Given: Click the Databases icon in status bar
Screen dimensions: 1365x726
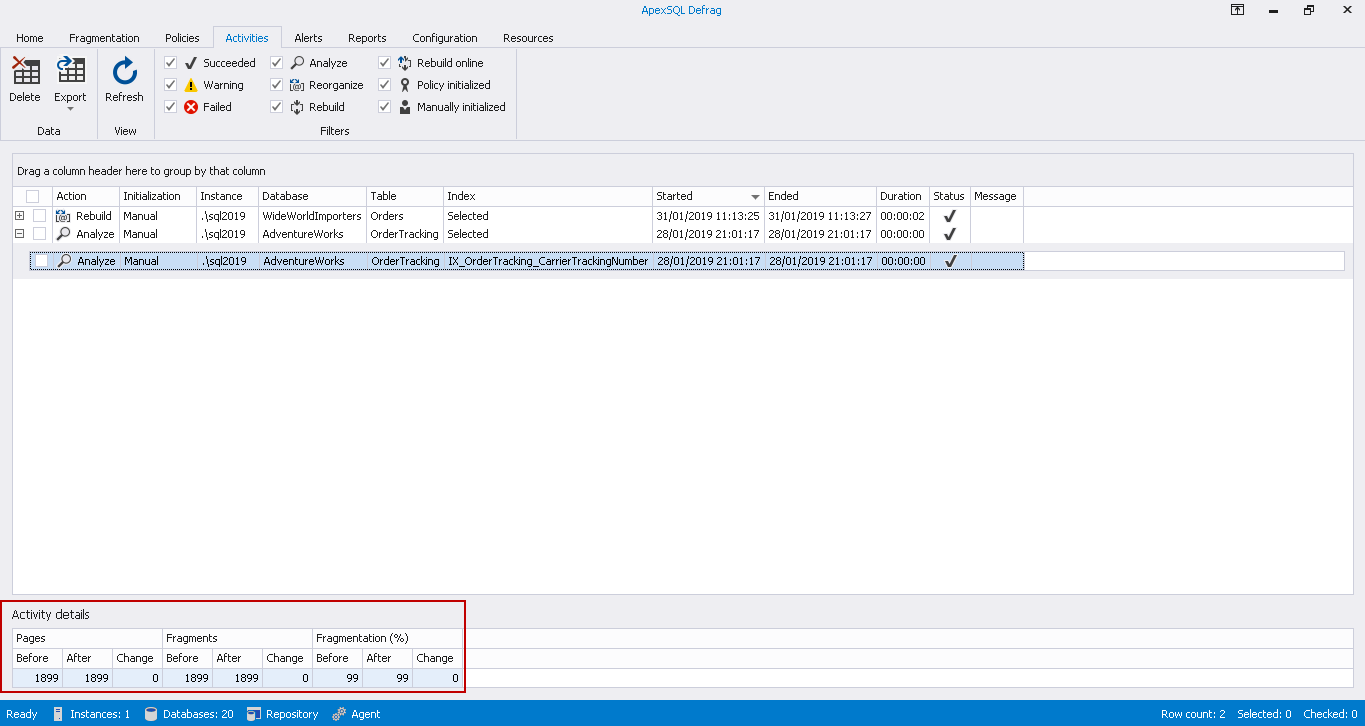Looking at the screenshot, I should pos(150,713).
